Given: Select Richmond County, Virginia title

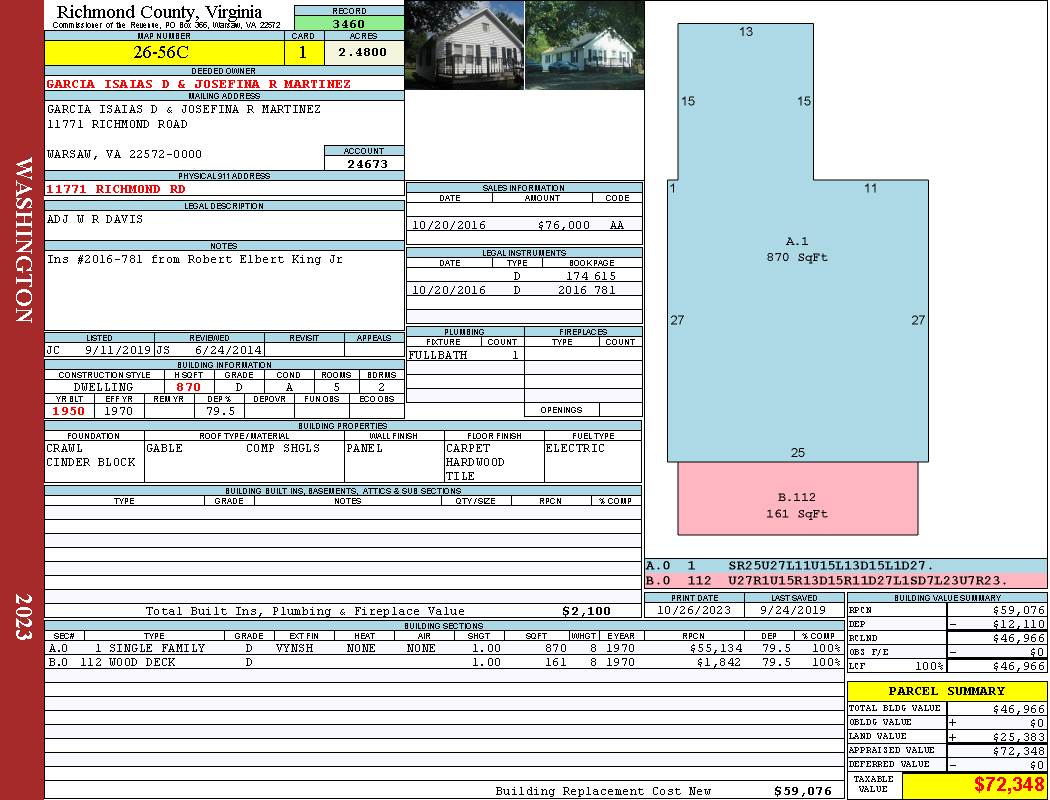Looking at the screenshot, I should click(x=159, y=11).
